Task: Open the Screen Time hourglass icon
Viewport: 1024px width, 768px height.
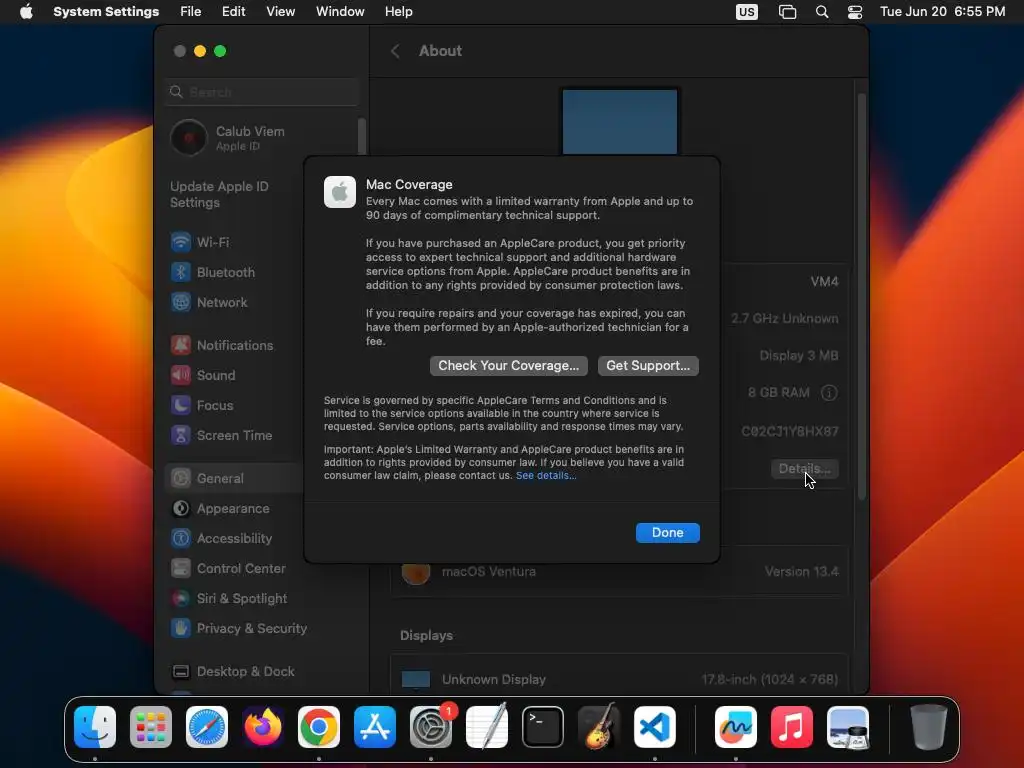Action: (181, 436)
